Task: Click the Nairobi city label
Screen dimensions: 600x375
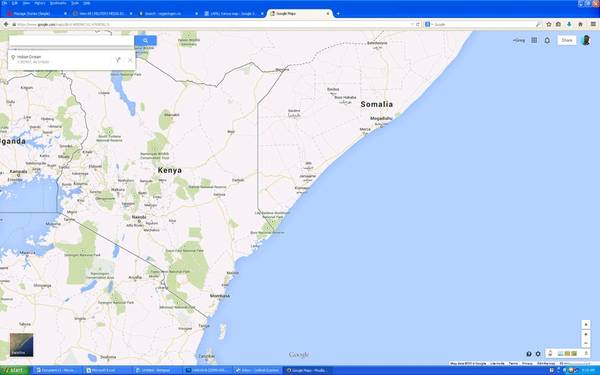Action: click(139, 217)
